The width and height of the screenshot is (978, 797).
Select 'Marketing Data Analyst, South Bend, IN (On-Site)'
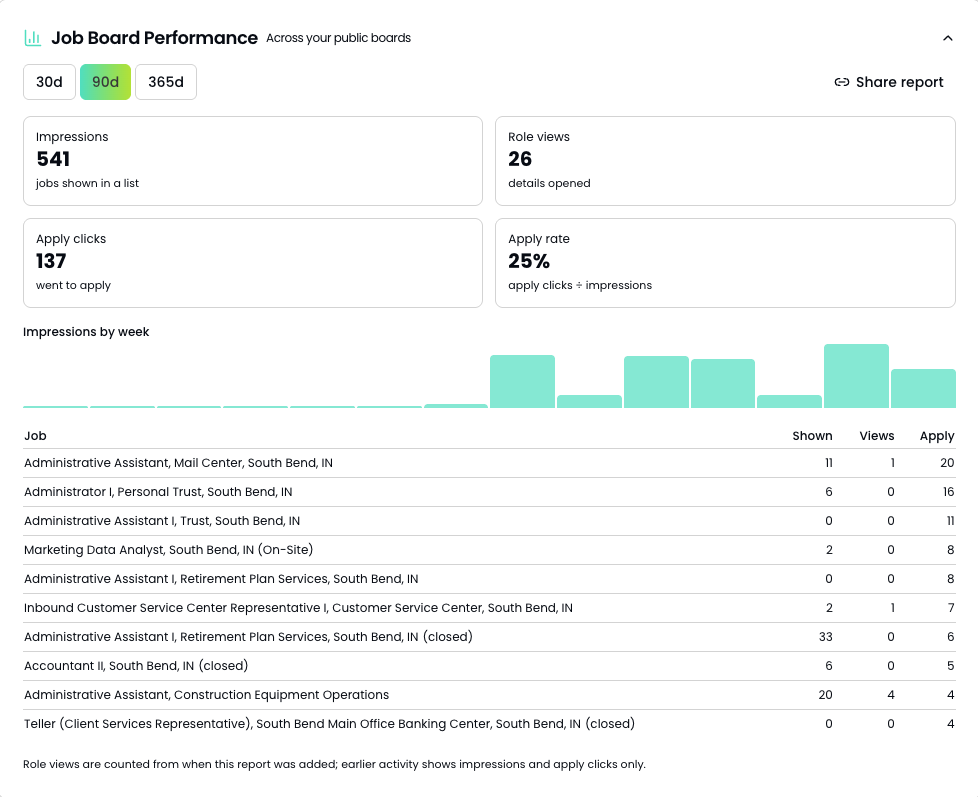(x=489, y=550)
